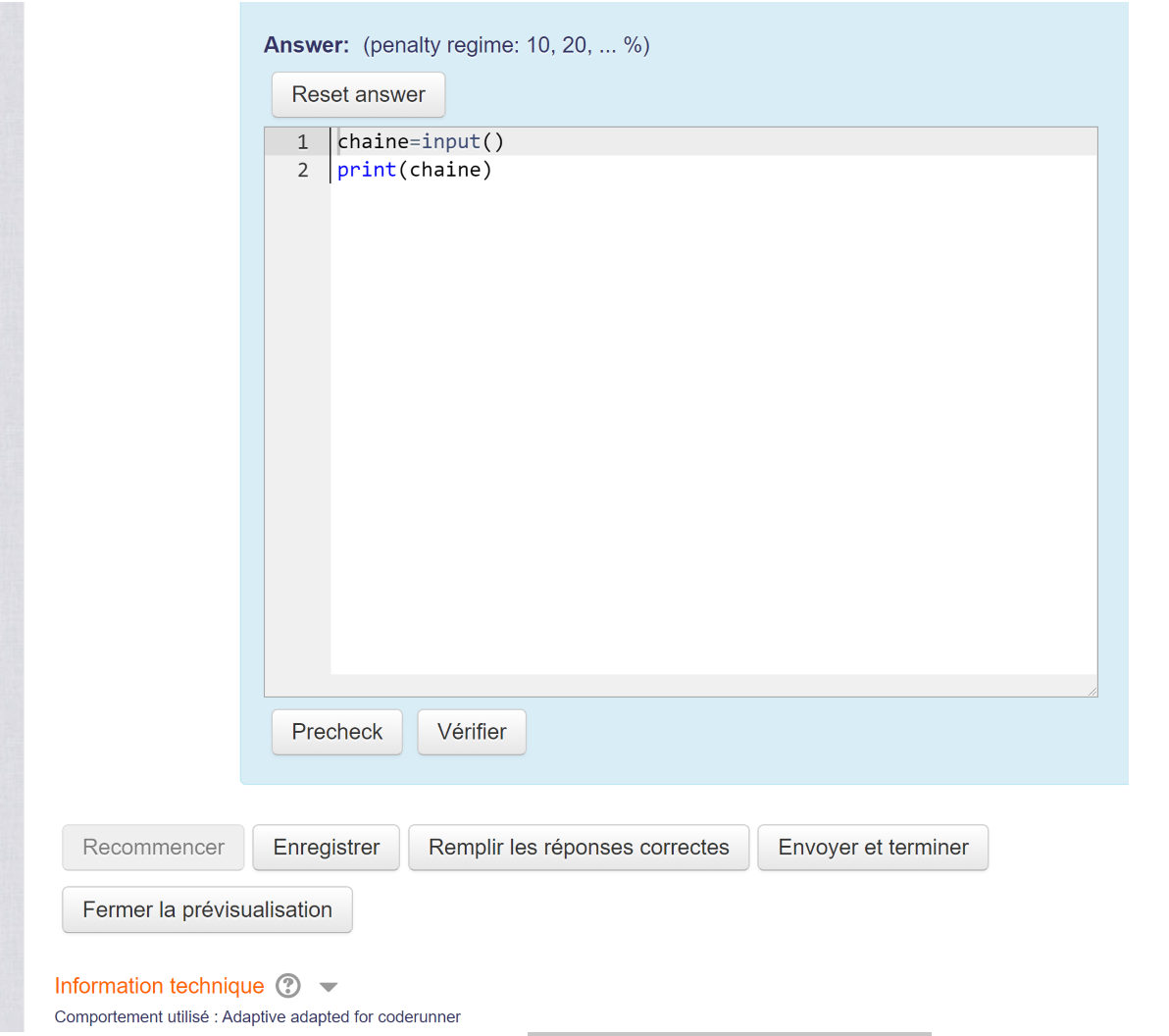The image size is (1169, 1036).
Task: Click the Reset answer button
Action: (358, 94)
